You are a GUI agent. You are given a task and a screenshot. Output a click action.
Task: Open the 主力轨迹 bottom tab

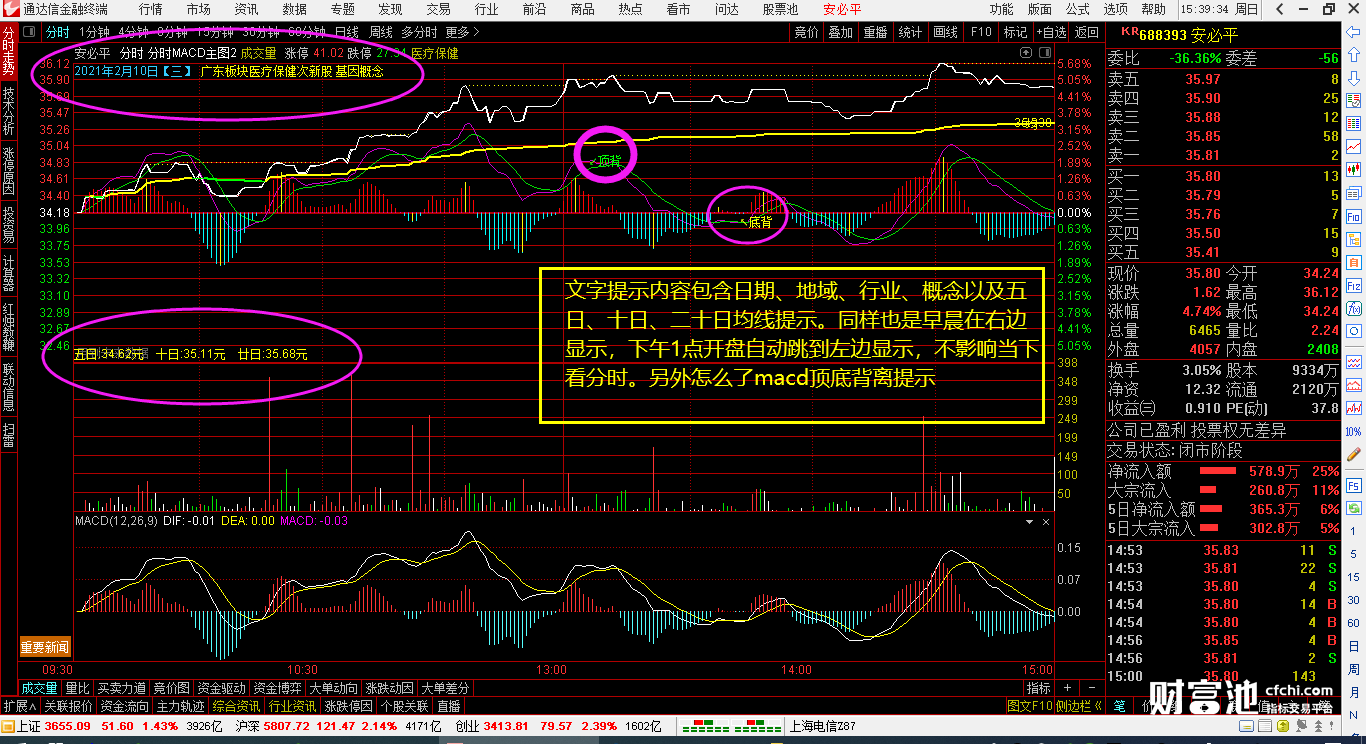181,706
